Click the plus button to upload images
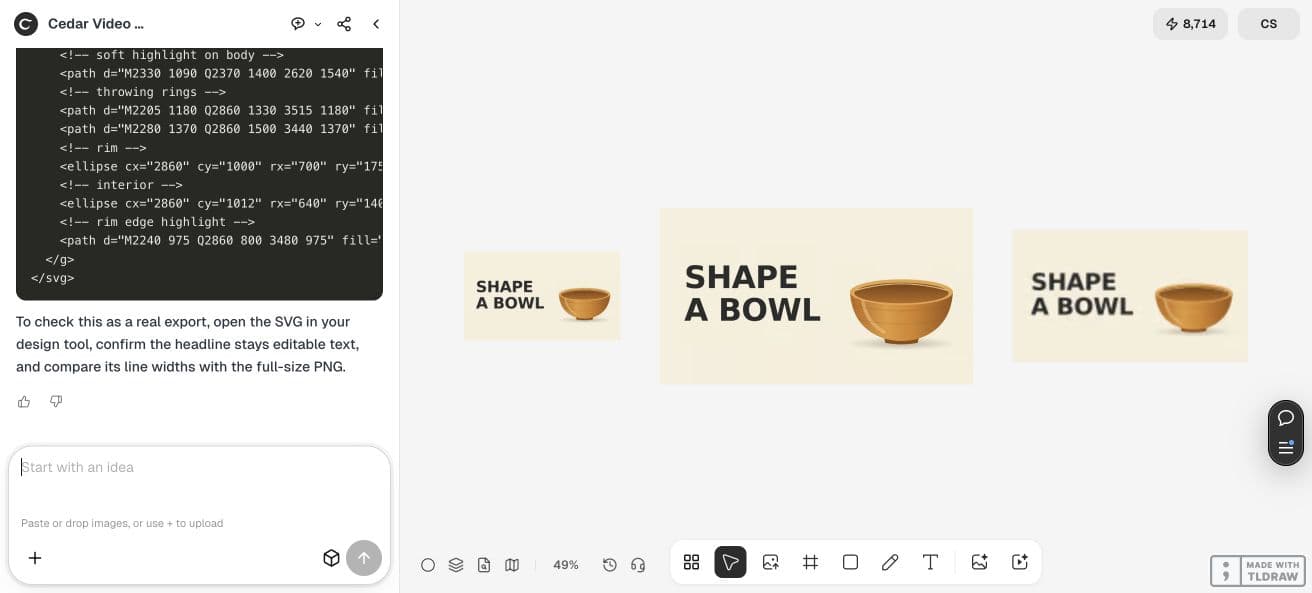The image size is (1312, 593). point(35,558)
